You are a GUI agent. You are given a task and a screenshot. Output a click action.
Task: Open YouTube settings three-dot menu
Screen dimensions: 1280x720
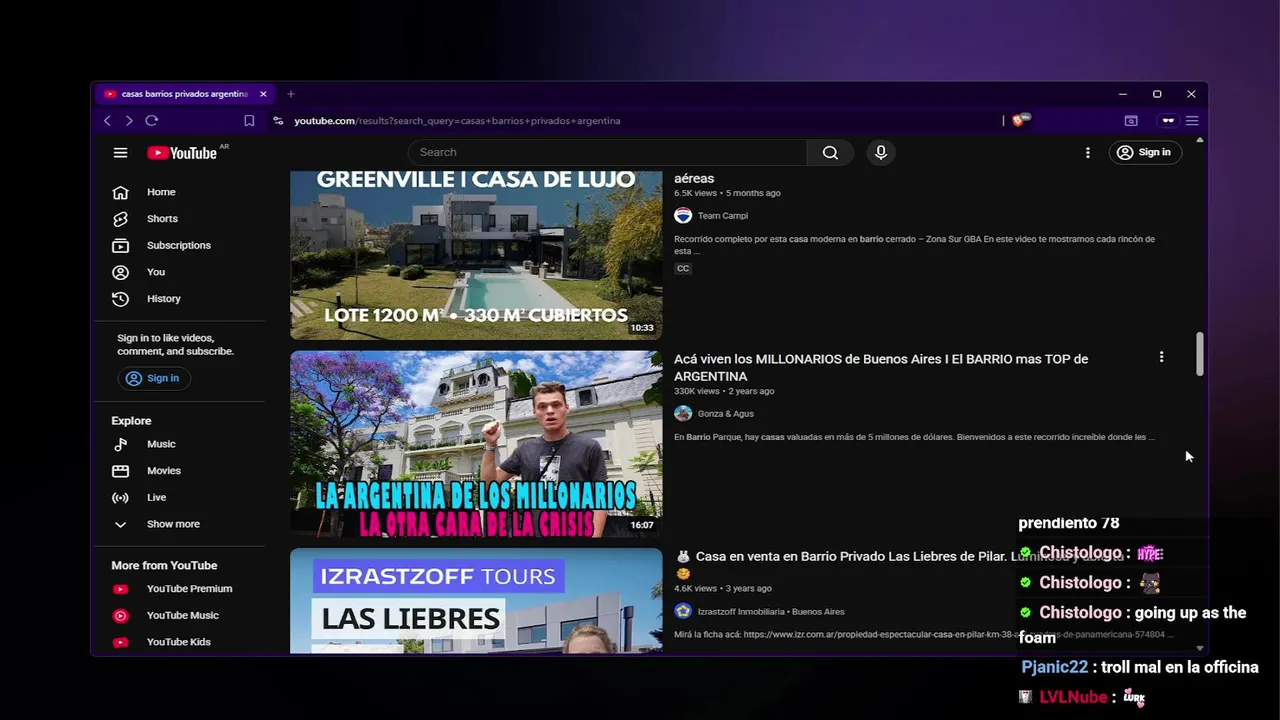[1088, 152]
